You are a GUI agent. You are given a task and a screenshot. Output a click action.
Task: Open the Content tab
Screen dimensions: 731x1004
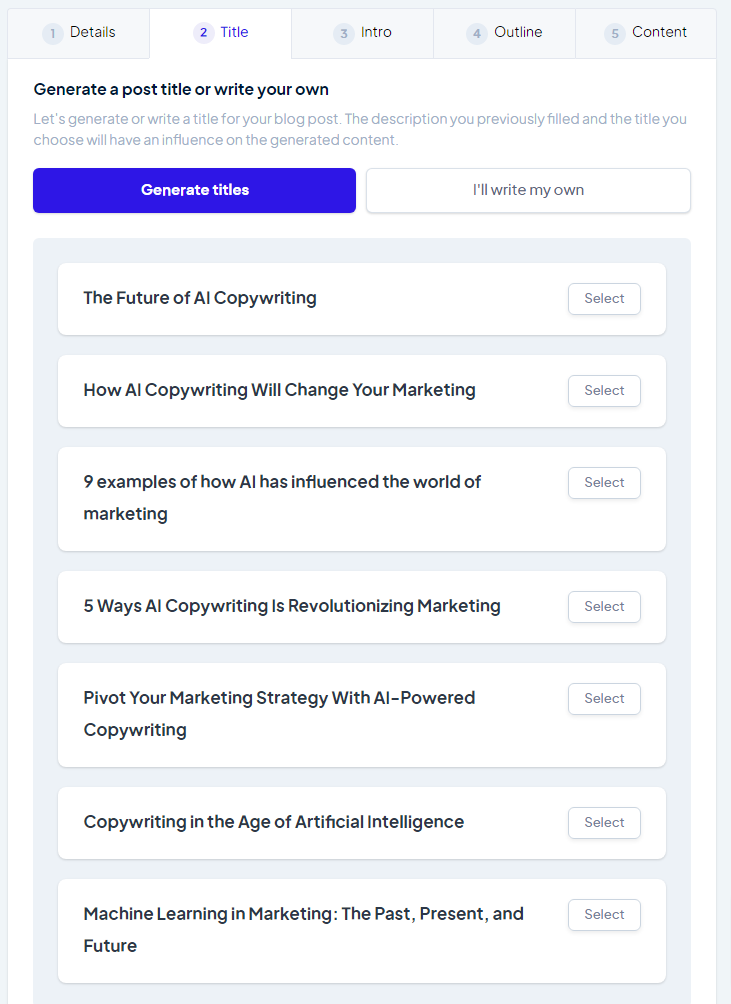646,33
